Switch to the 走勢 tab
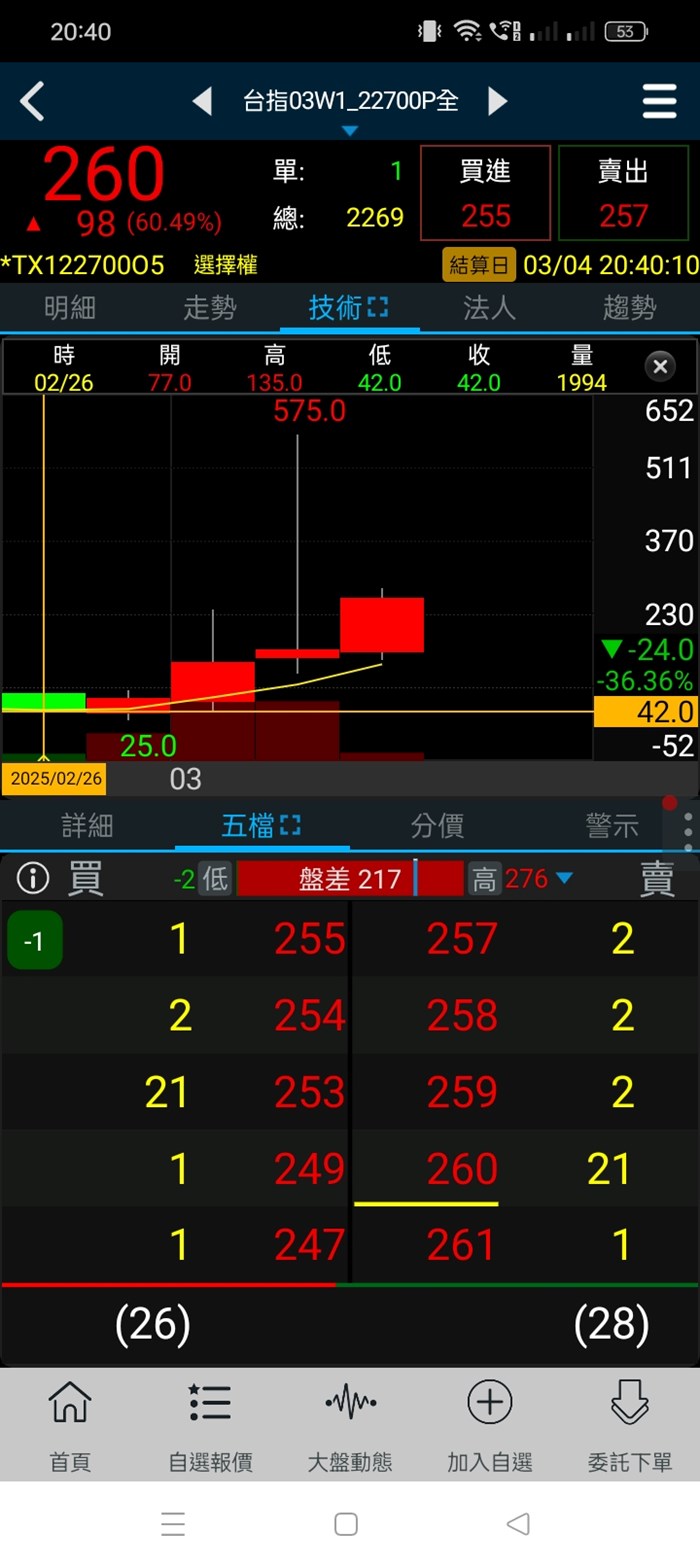The image size is (700, 1567). tap(210, 308)
